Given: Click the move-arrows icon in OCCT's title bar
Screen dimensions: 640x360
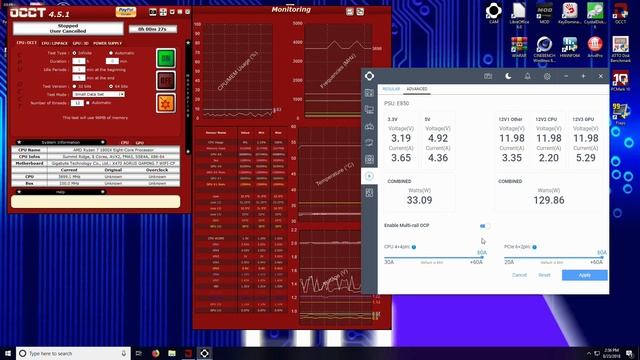Looking at the screenshot, I should [163, 12].
